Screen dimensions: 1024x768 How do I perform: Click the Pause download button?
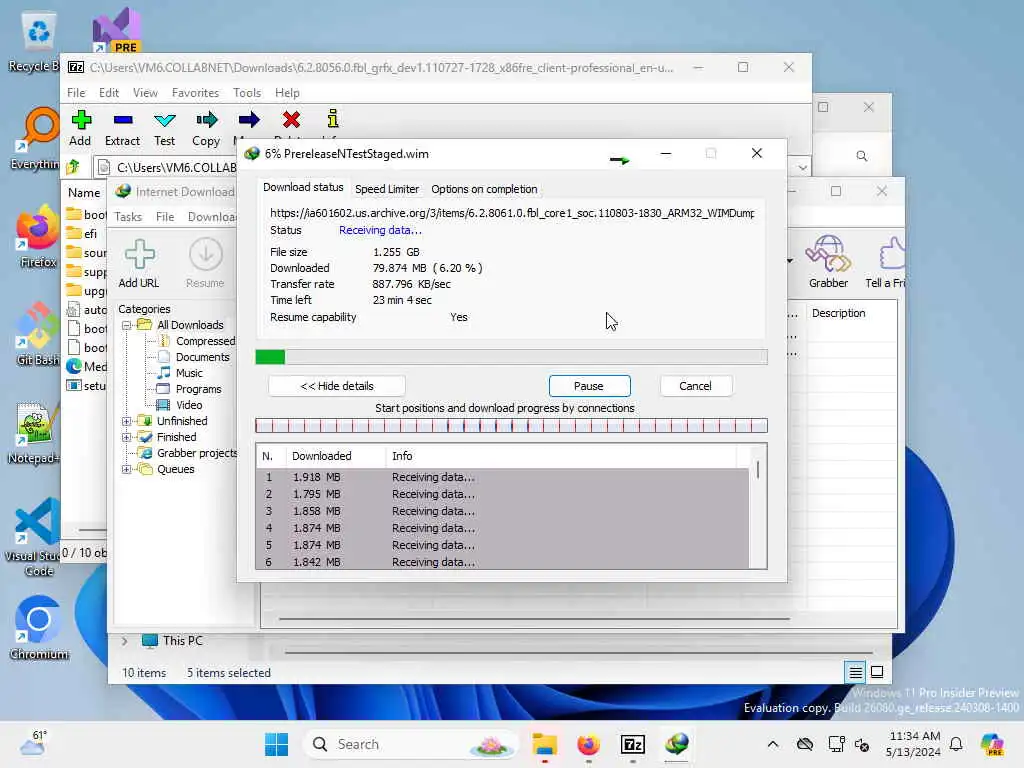click(x=589, y=386)
